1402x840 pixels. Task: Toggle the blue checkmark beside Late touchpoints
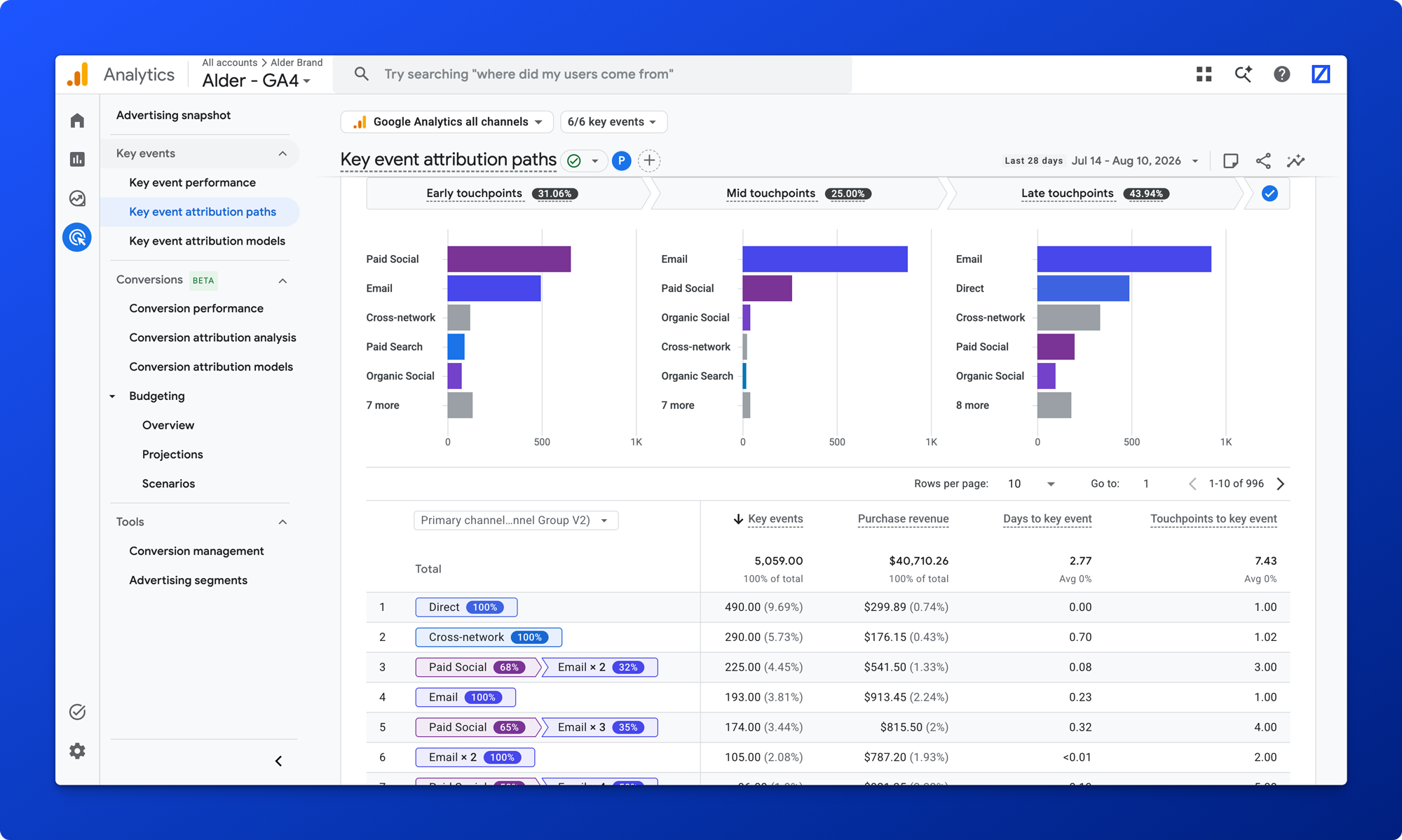pyautogui.click(x=1270, y=193)
